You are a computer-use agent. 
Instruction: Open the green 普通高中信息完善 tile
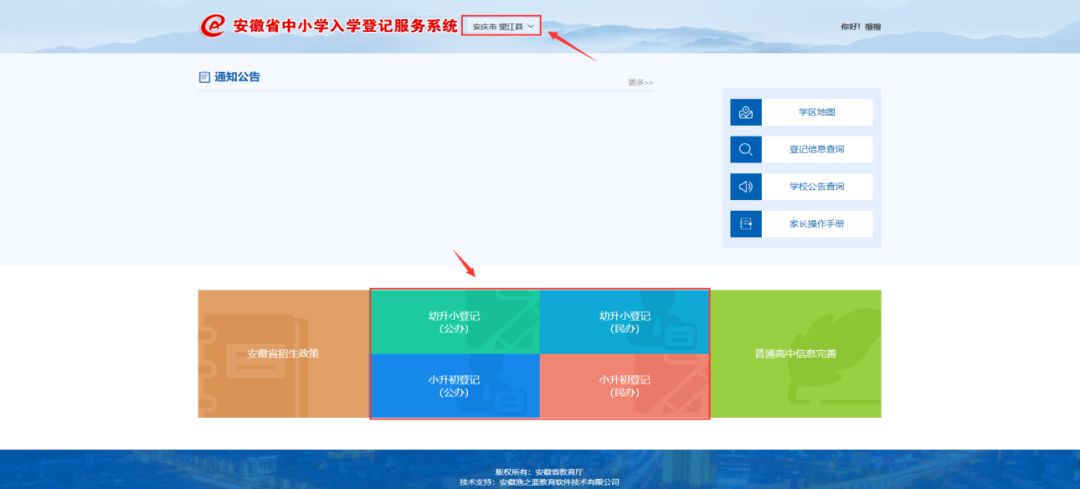click(795, 354)
